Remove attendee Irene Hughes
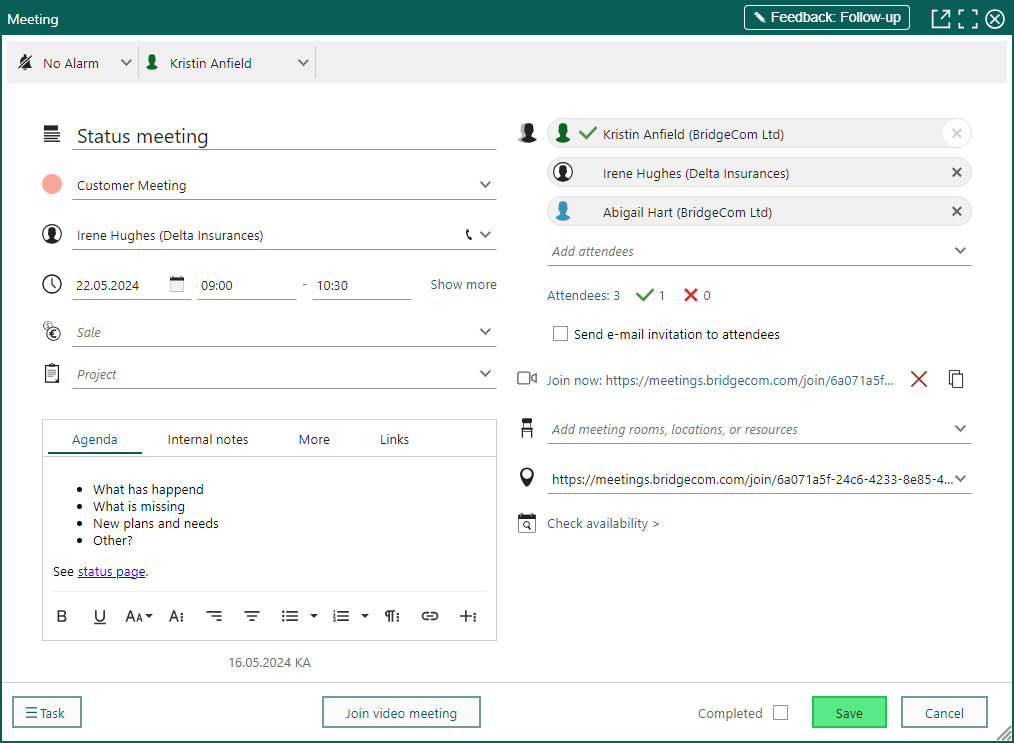The width and height of the screenshot is (1014, 743). [956, 173]
